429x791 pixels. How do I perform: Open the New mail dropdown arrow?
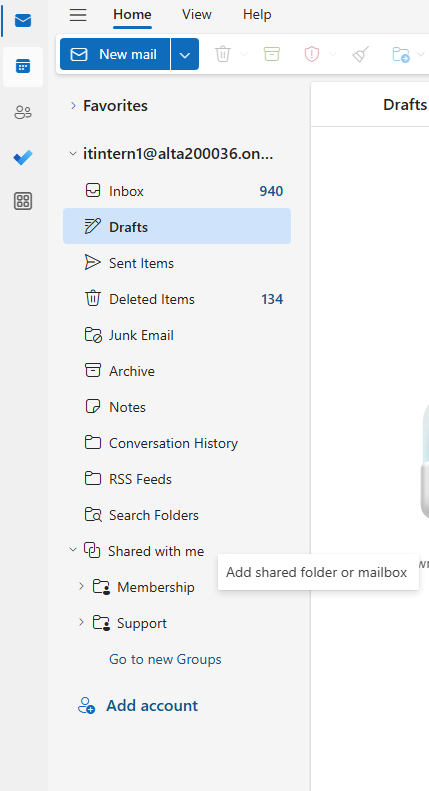coord(185,54)
